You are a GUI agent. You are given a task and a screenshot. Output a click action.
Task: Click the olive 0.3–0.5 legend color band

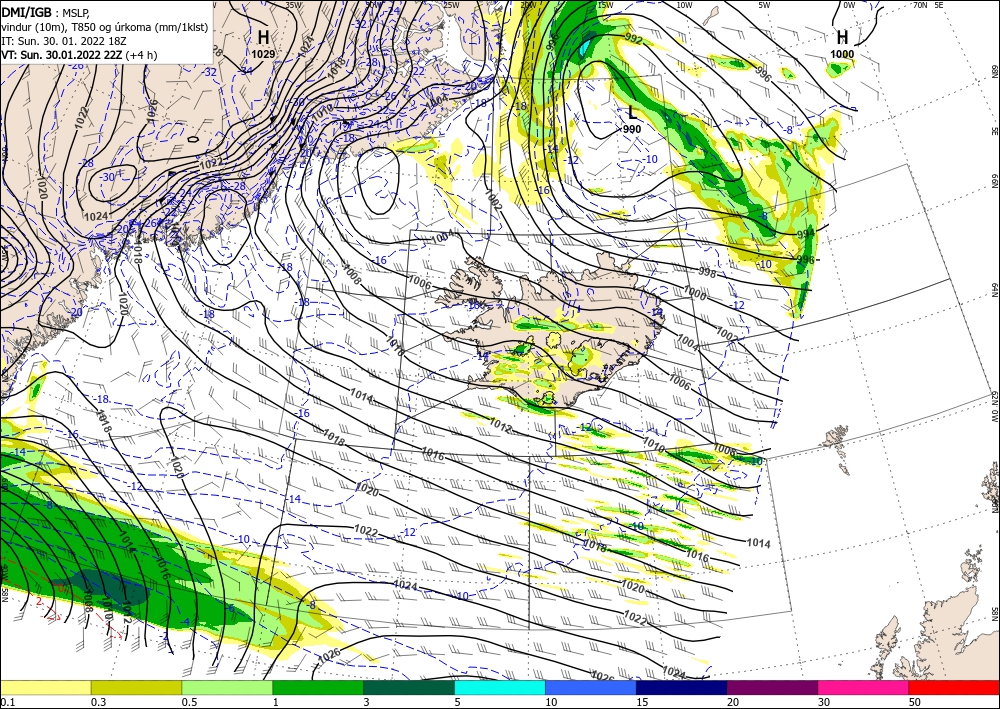[136, 687]
